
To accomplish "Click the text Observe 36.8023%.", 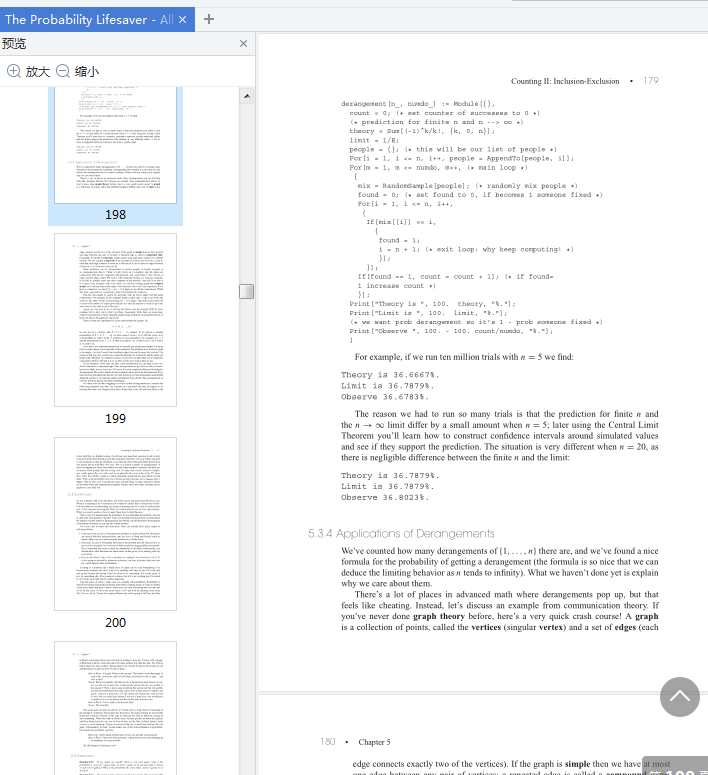I will tap(385, 497).
